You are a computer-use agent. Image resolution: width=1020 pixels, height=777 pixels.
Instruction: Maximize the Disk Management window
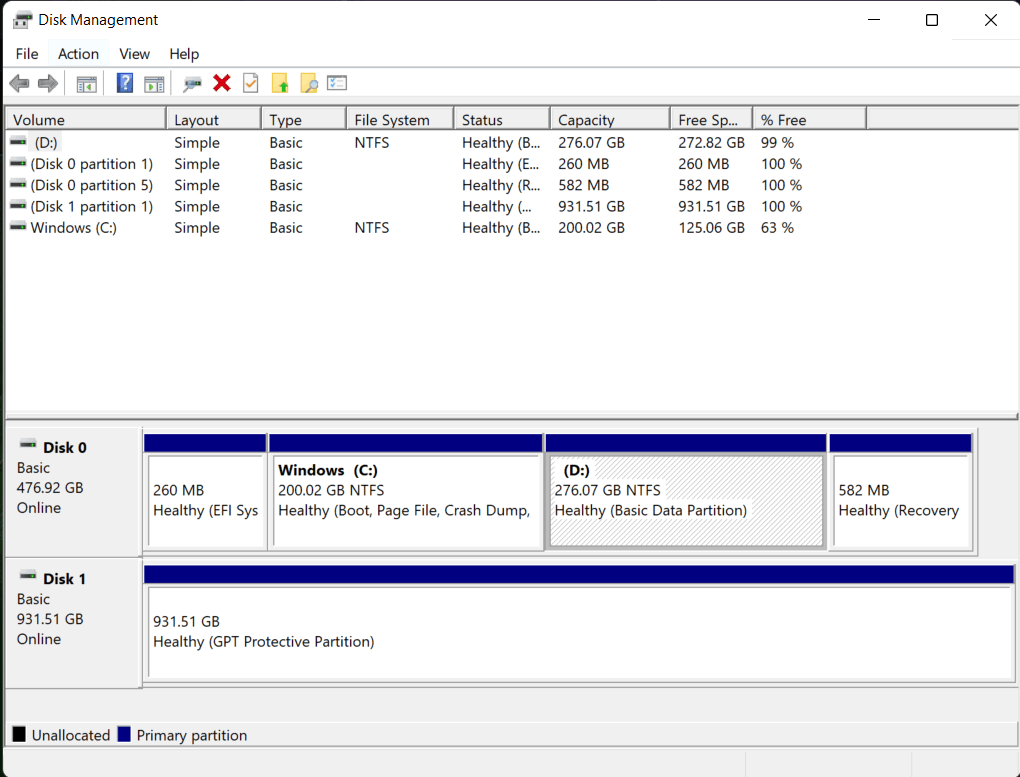point(932,20)
